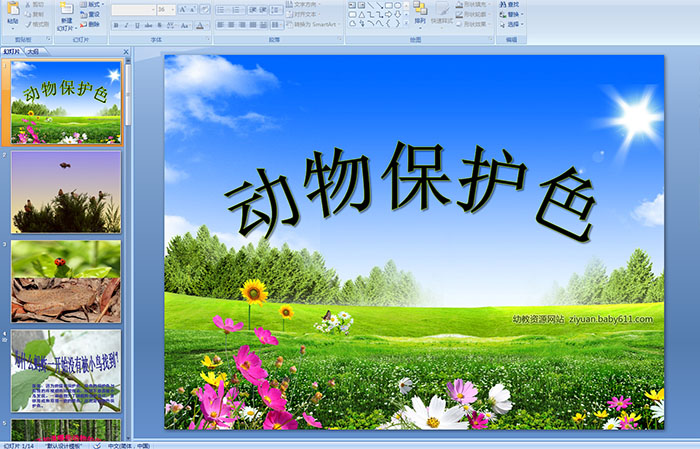The image size is (700, 449).
Task: Select slide 4 thumbnail with blue question text
Action: click(66, 371)
